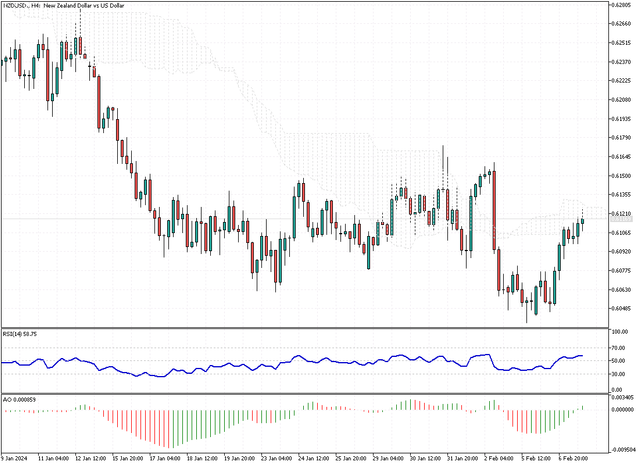Click the 0.62515 price axis label
Viewport: 639px width, 465px height.
(x=621, y=43)
